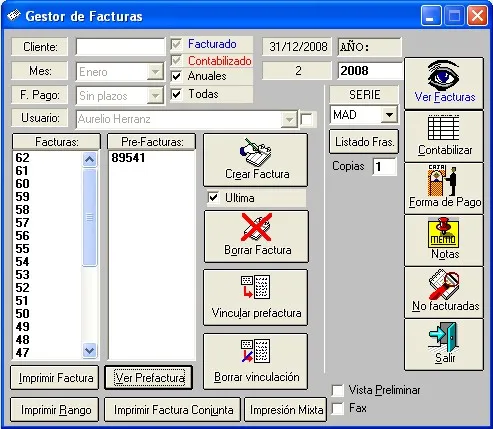Click the Facturas list scrollbar thumb
Image resolution: width=493 pixels, height=429 pixels.
pos(89,217)
